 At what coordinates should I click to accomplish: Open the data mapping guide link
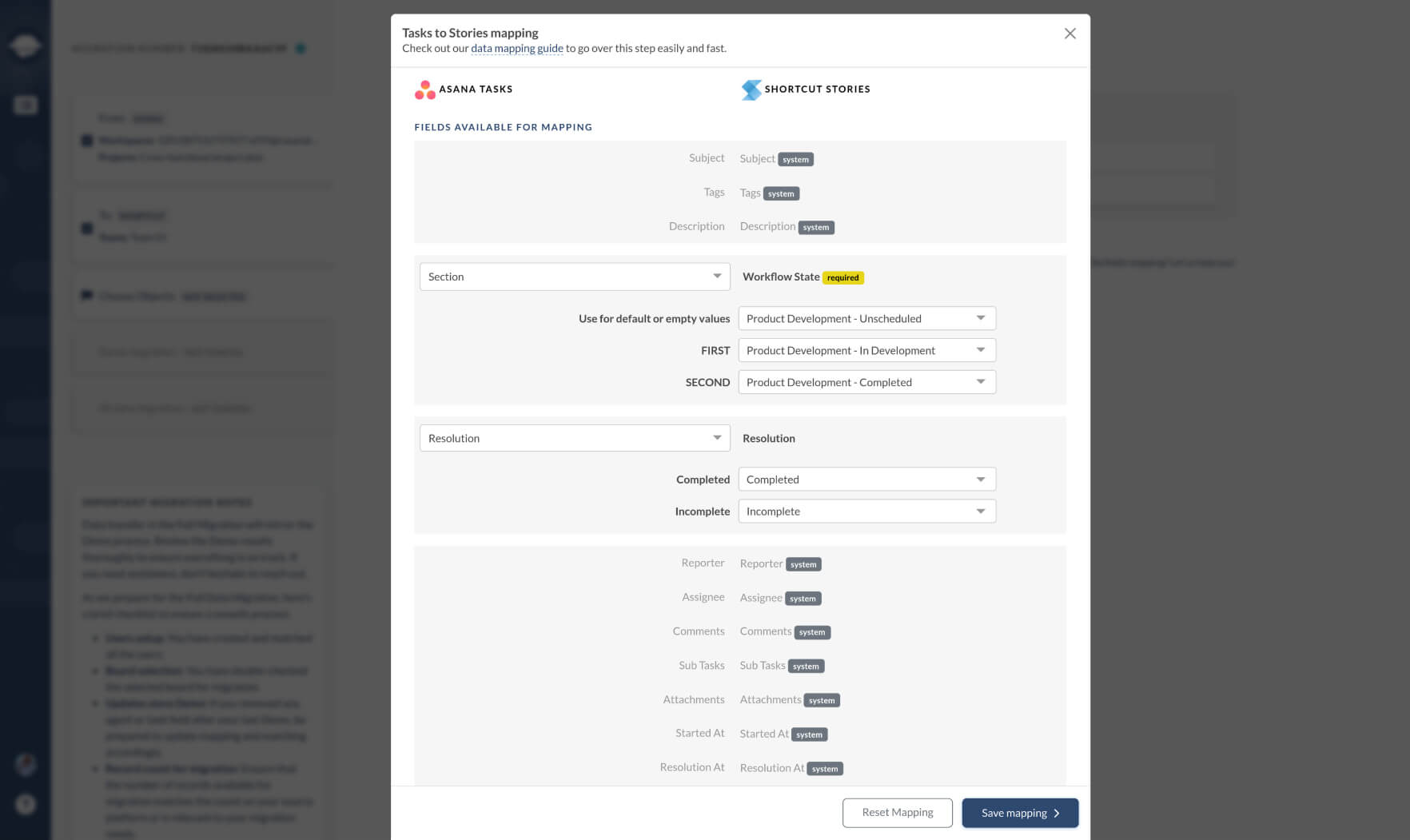pos(516,48)
